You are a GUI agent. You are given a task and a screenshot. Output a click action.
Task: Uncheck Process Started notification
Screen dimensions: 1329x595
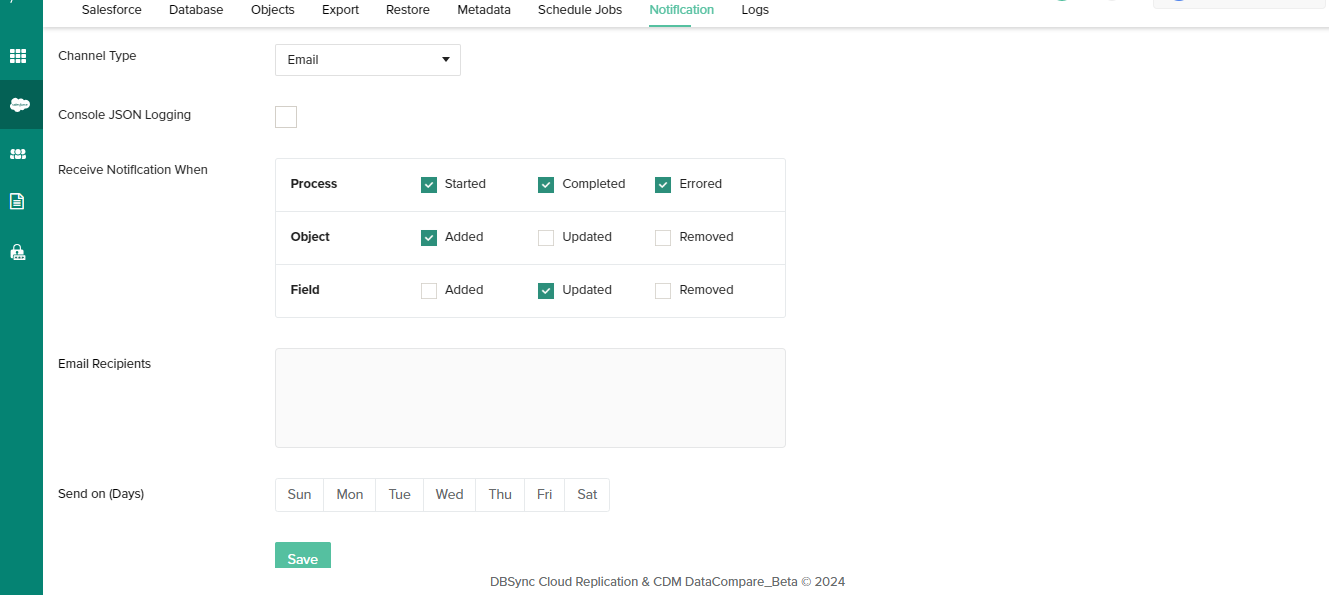click(429, 185)
